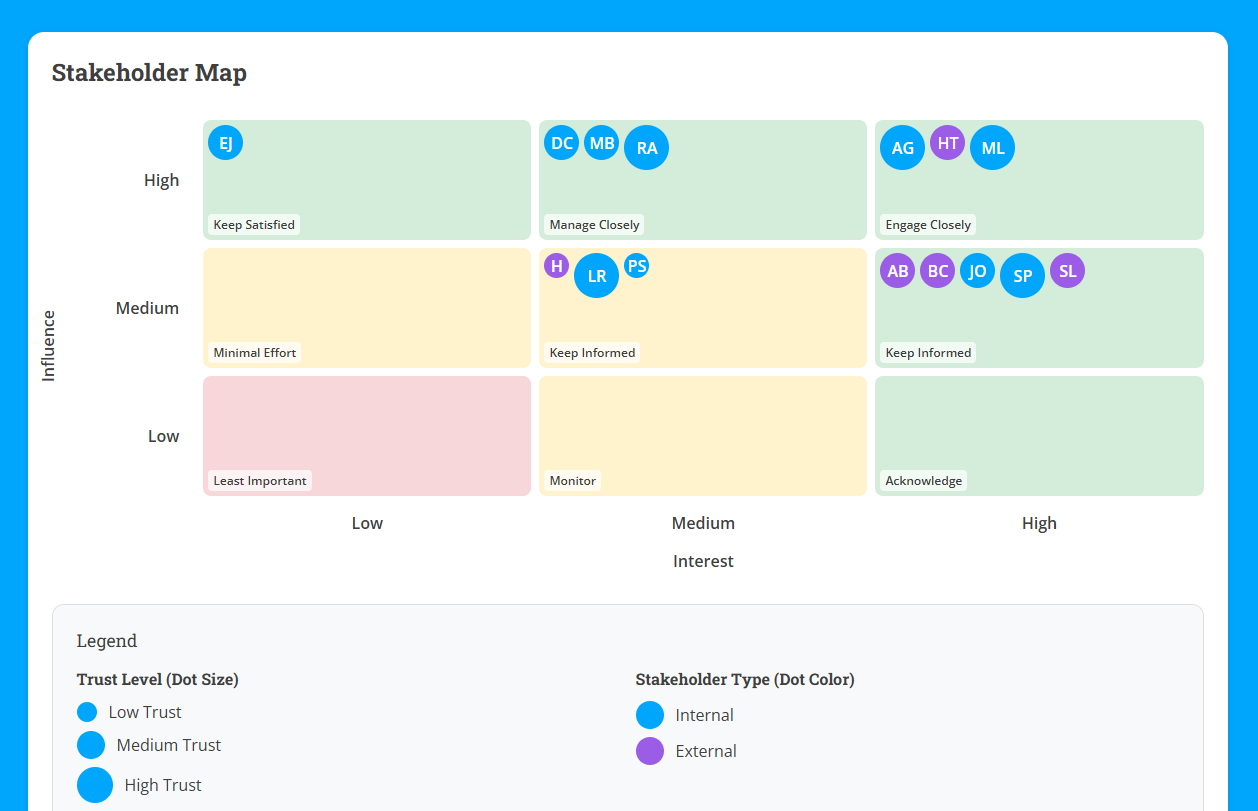Select the purple AB stakeholder marker

point(897,270)
